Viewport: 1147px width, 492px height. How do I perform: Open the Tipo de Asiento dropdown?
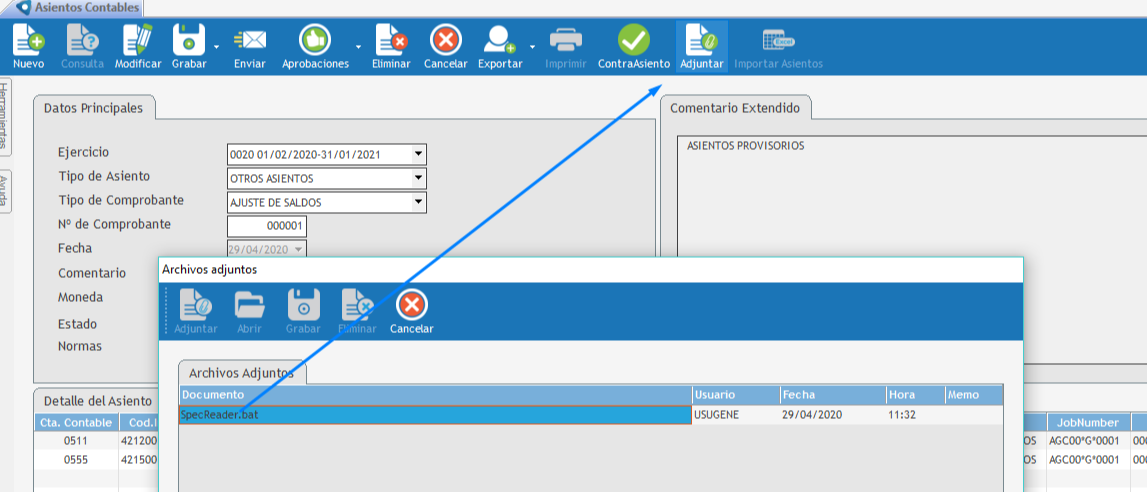[x=419, y=179]
